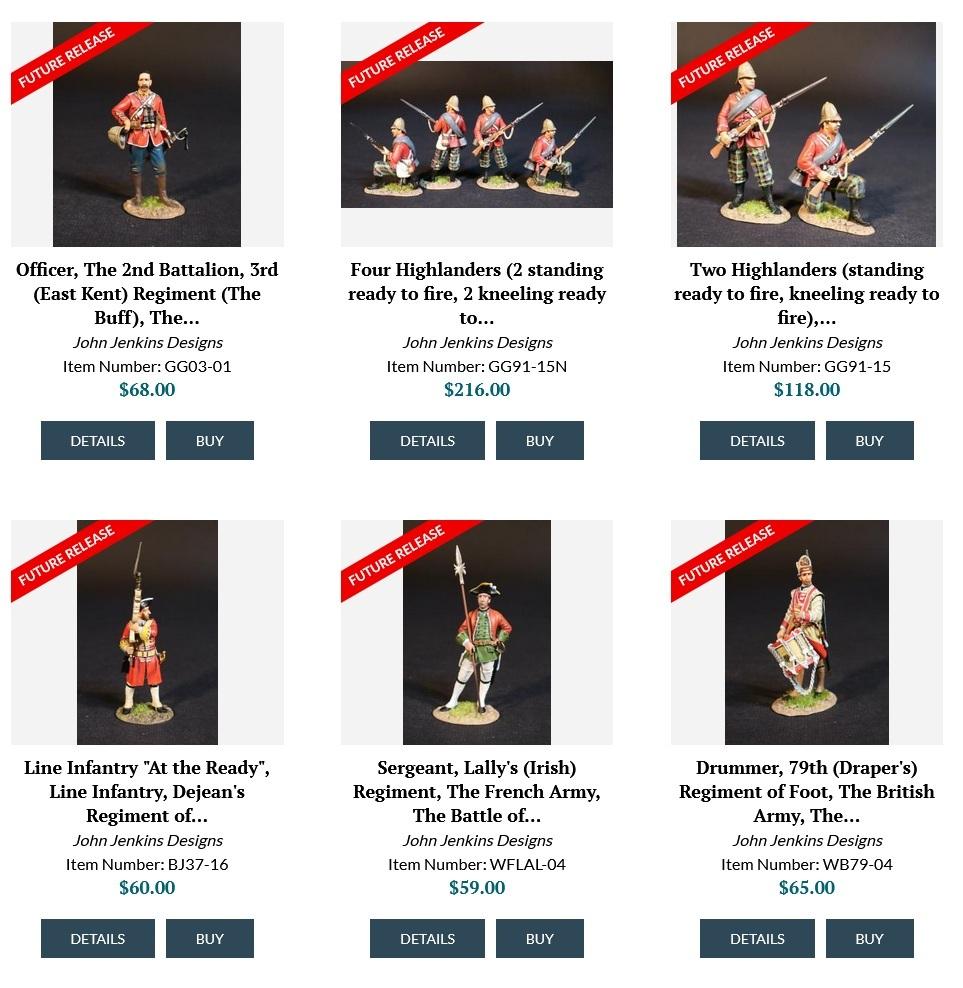Buy the $65.00 Drummer figure
Screen dimensions: 963x988
coord(870,938)
